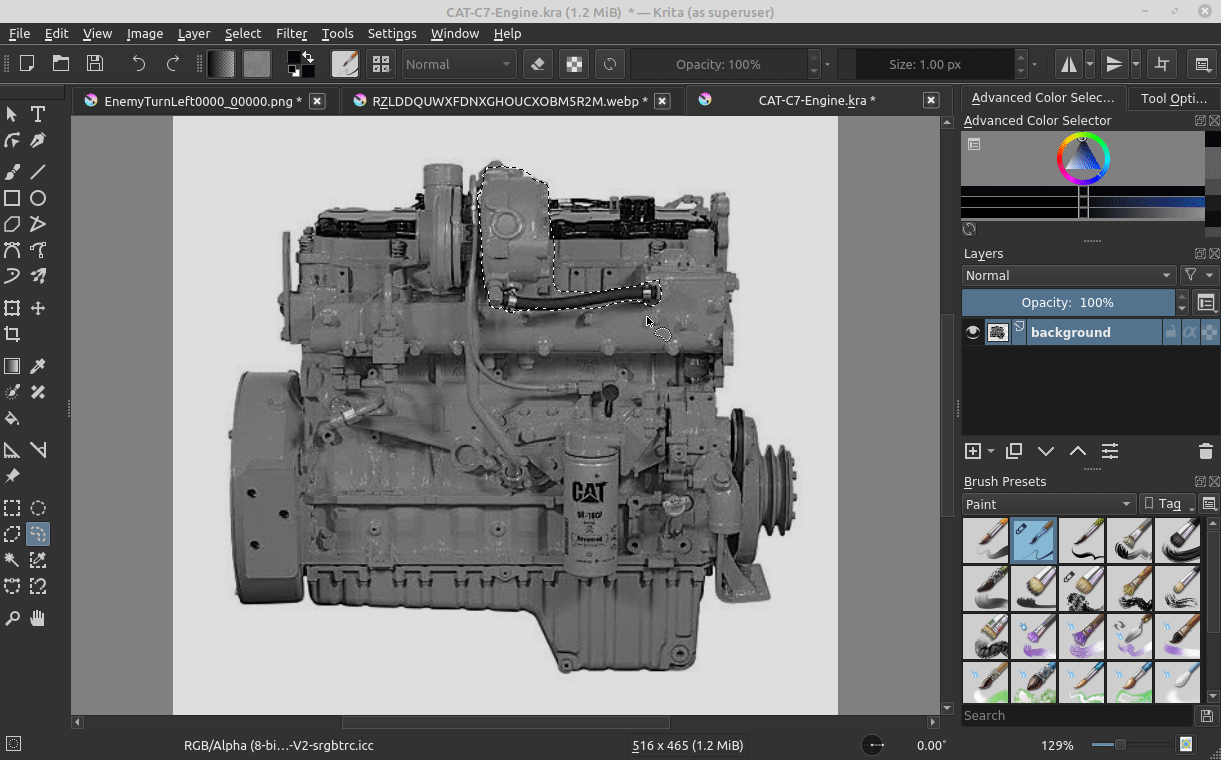The image size is (1221, 760).
Task: Delete layer with trash icon
Action: click(x=1205, y=451)
